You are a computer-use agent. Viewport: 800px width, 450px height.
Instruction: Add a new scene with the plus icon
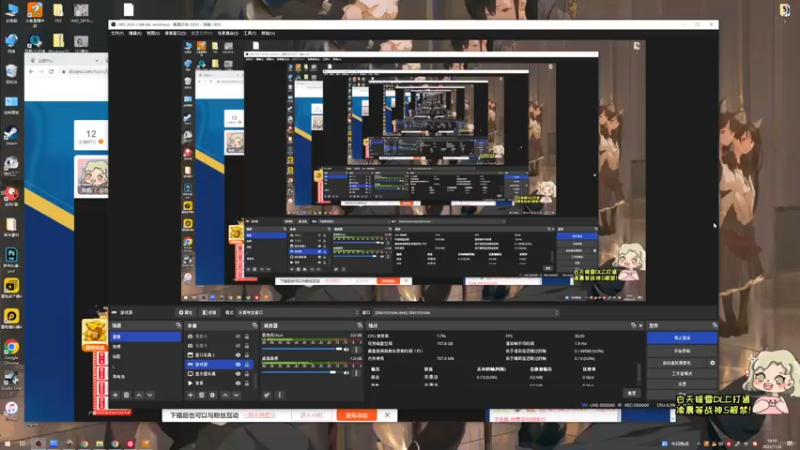115,395
